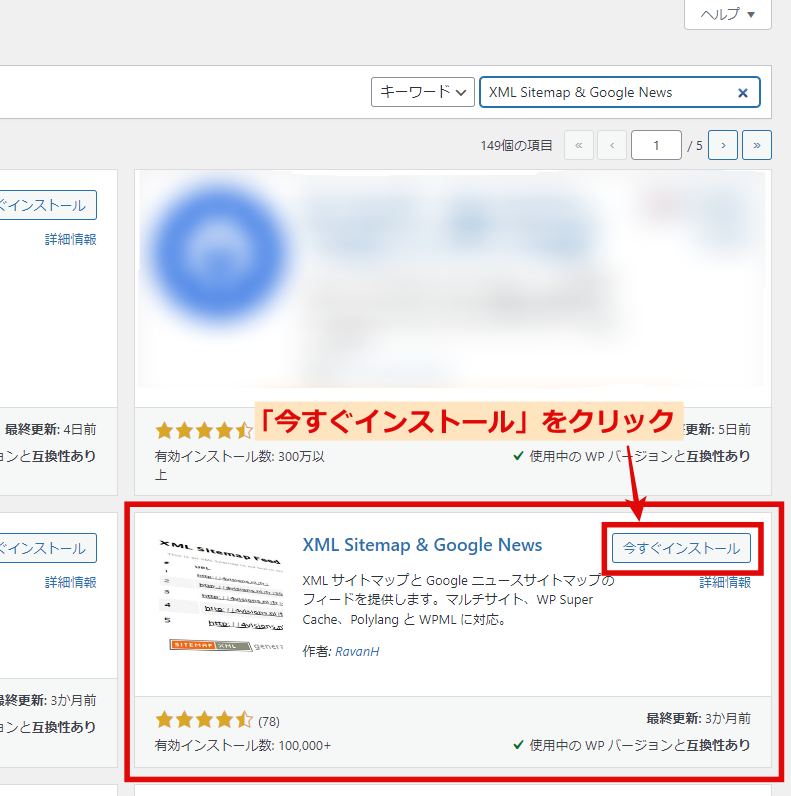Open the XML Sitemap & Google News title link
Screen dimensions: 791x796
(422, 545)
